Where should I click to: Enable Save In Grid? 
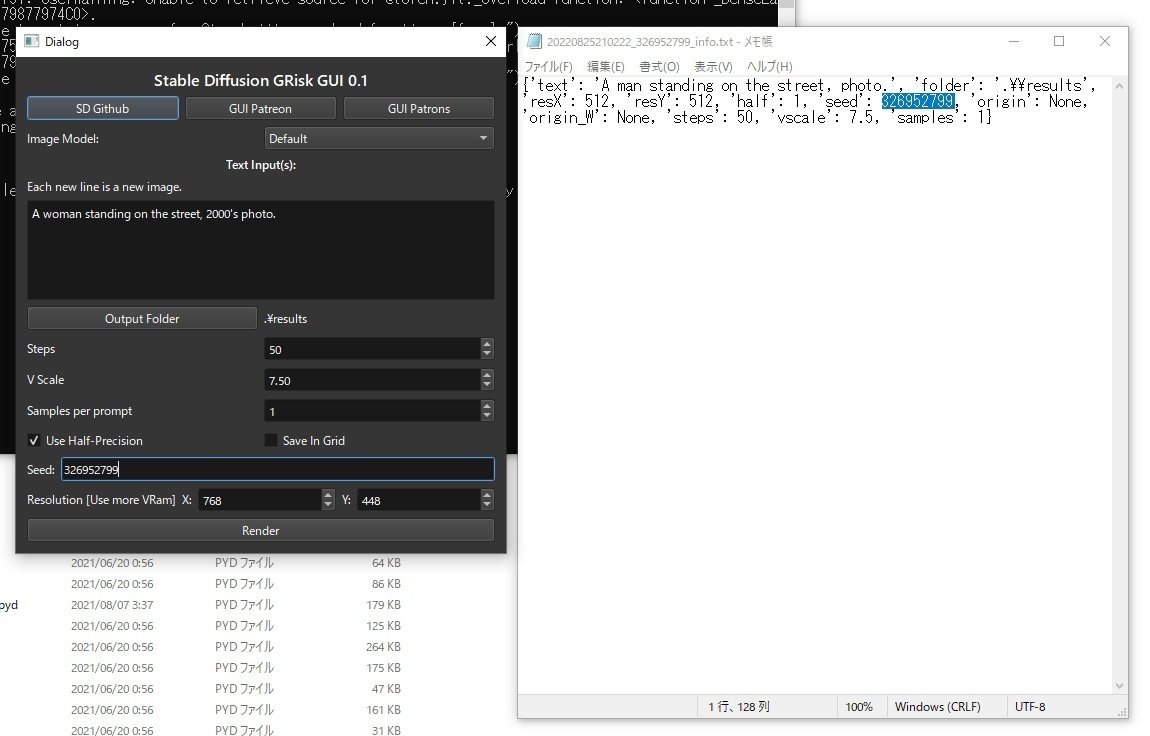pos(270,440)
